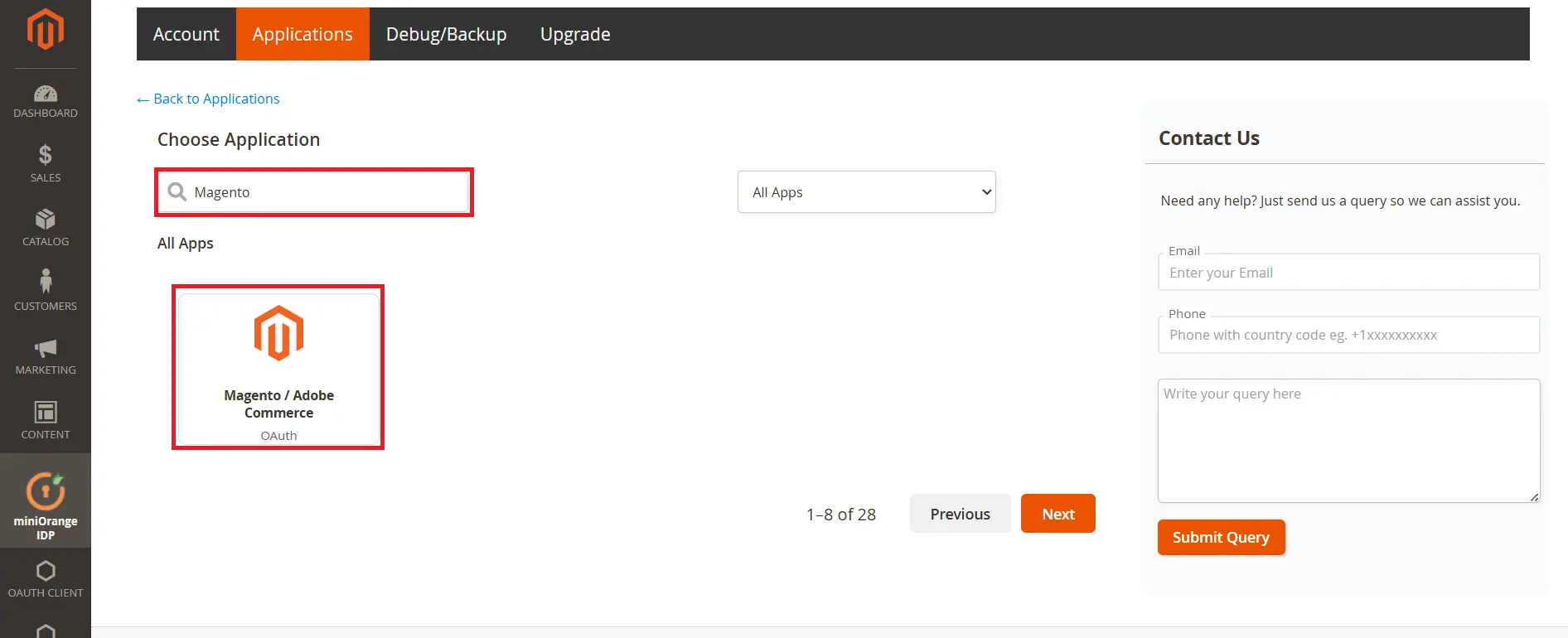
Task: Click the Contact Us heading
Action: pos(1209,138)
